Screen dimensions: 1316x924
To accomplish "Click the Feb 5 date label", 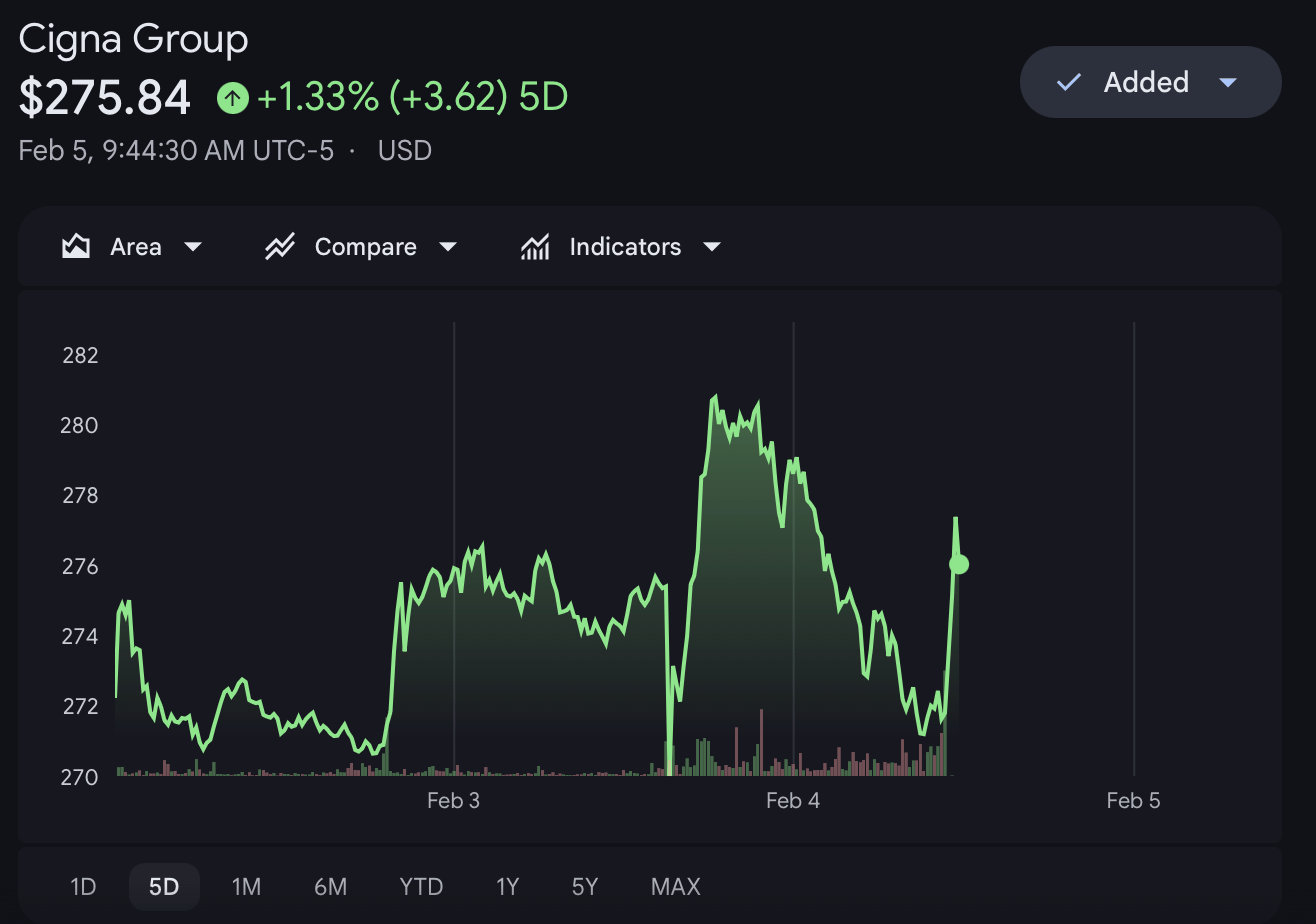I will click(1133, 800).
